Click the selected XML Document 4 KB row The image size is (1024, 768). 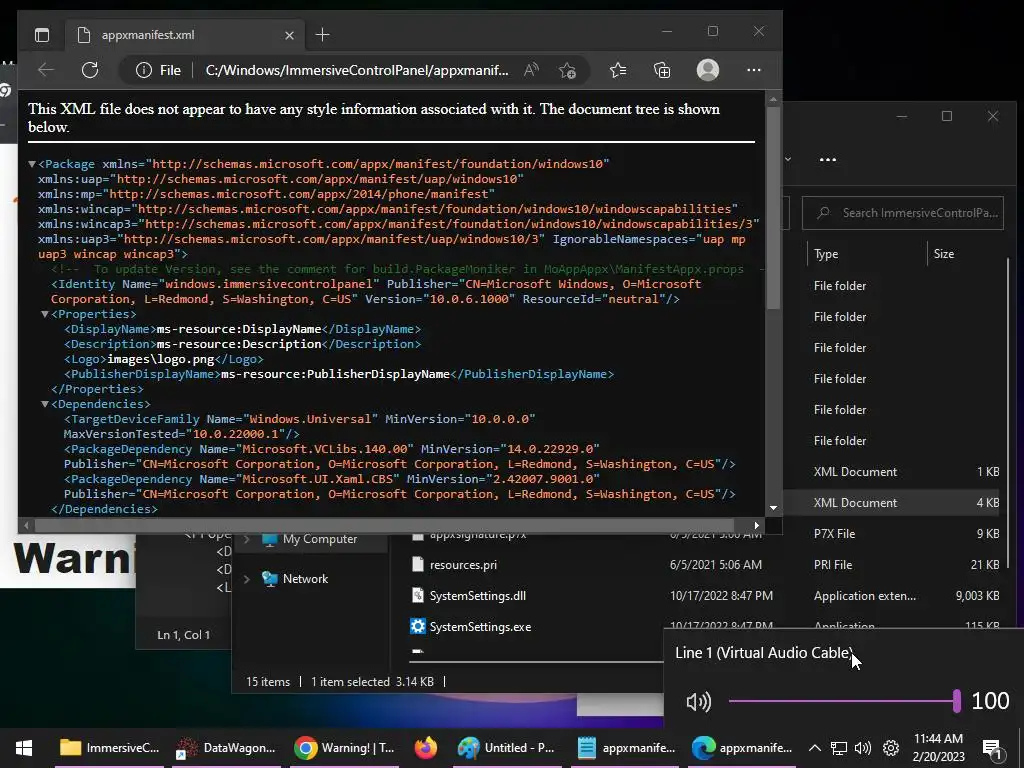(892, 503)
